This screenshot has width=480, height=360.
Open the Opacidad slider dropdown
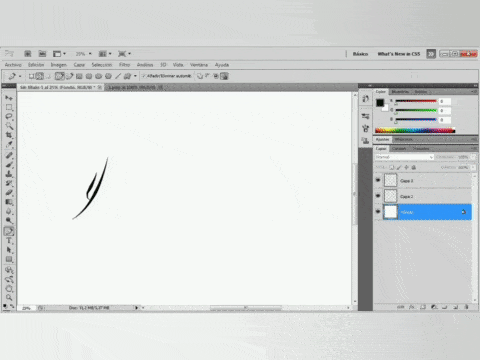473,157
